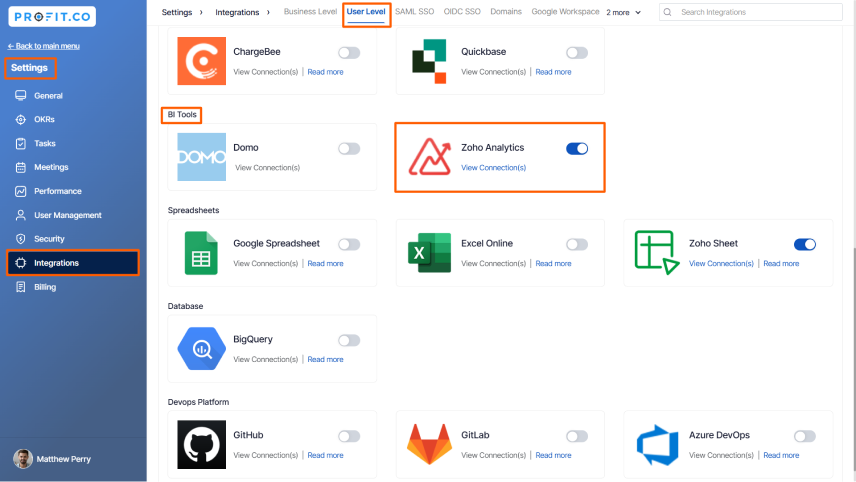Click the Azure DevOps logo

[x=657, y=445]
